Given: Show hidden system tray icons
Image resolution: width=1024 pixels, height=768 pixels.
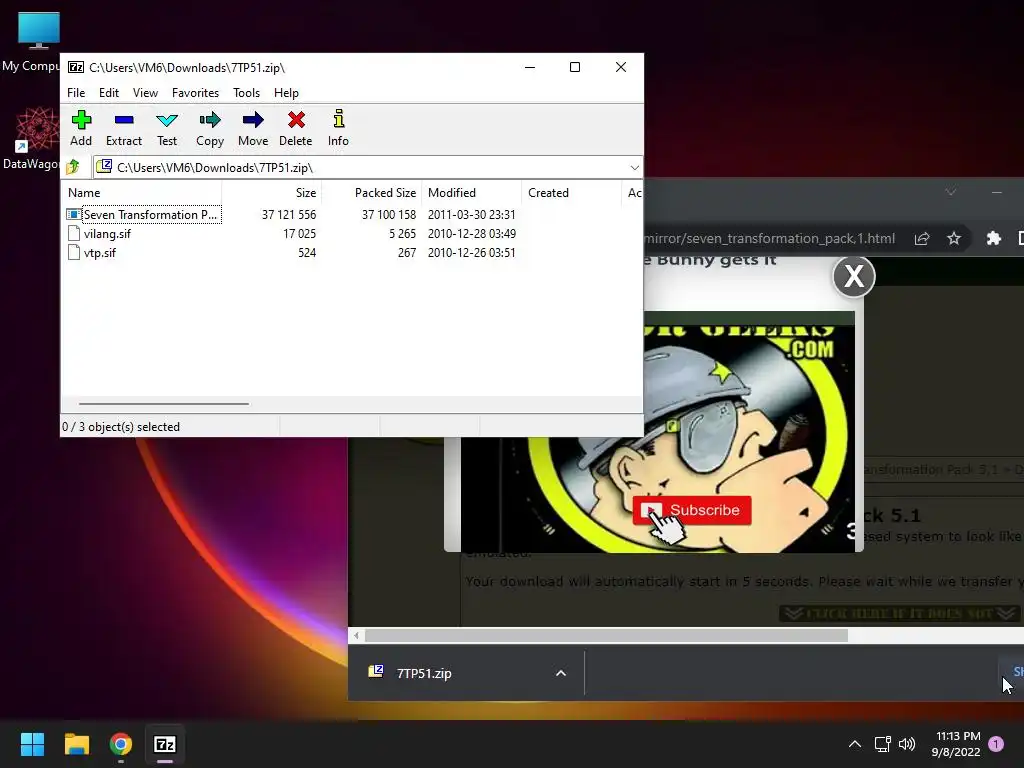Looking at the screenshot, I should 854,744.
